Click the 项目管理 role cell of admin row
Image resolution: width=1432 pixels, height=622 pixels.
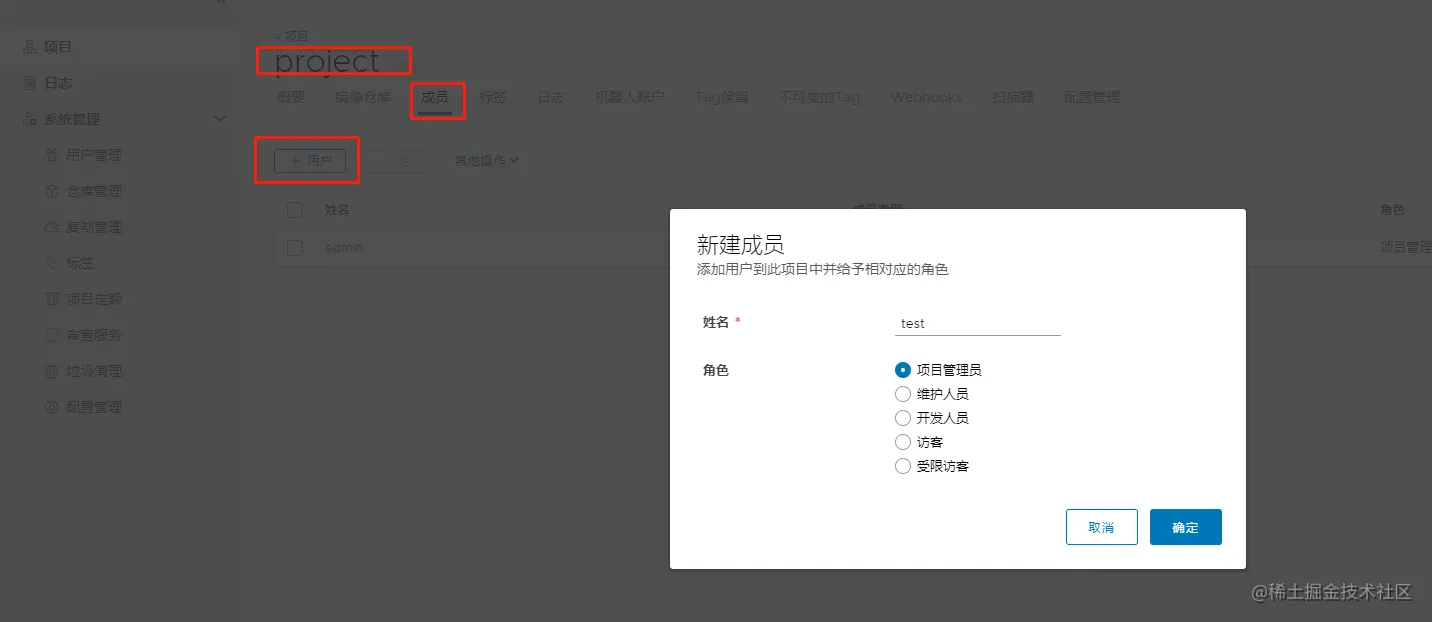(x=1406, y=247)
